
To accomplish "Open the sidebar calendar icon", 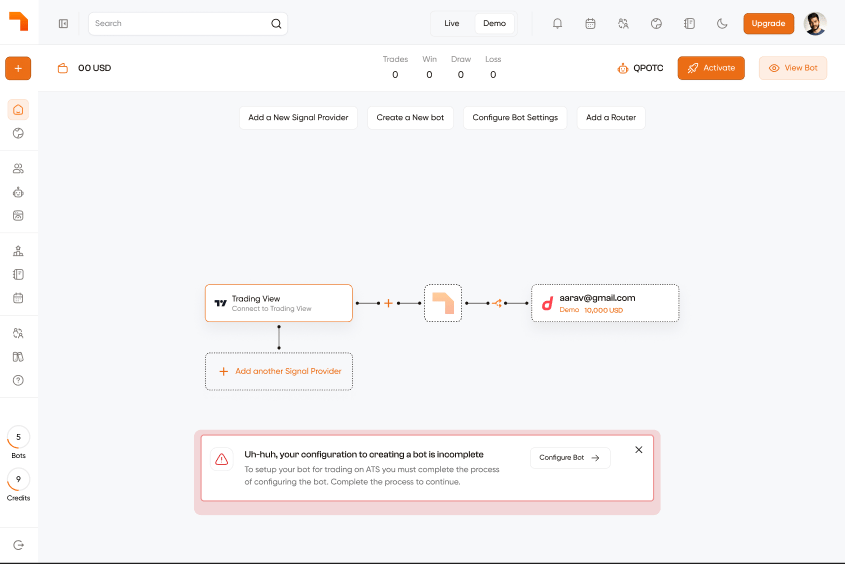I will [x=18, y=298].
